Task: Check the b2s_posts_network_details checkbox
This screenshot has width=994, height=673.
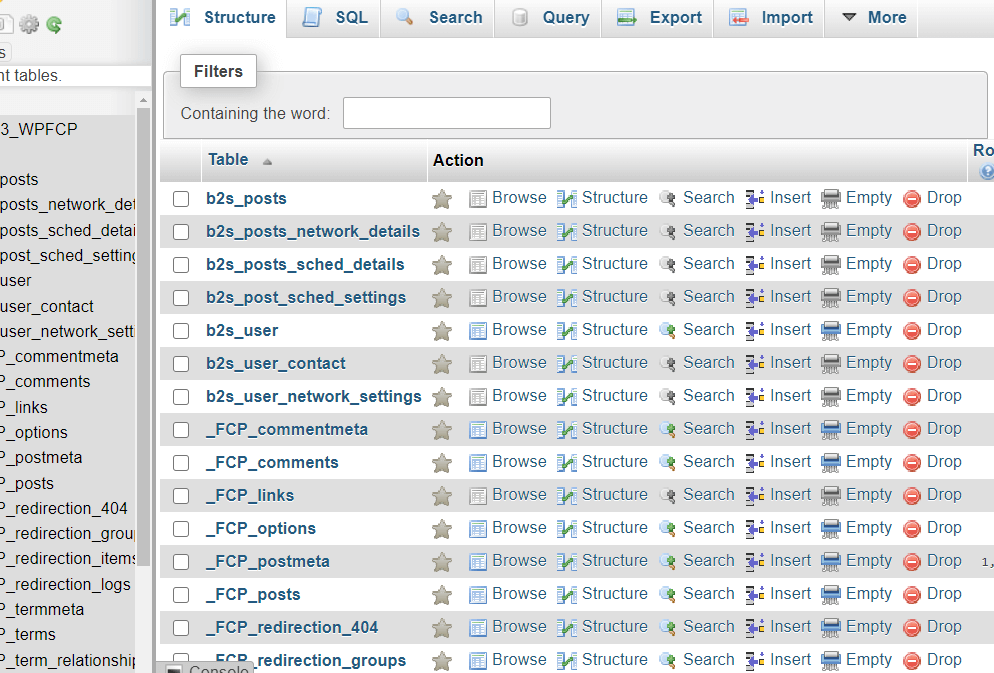Action: click(181, 232)
